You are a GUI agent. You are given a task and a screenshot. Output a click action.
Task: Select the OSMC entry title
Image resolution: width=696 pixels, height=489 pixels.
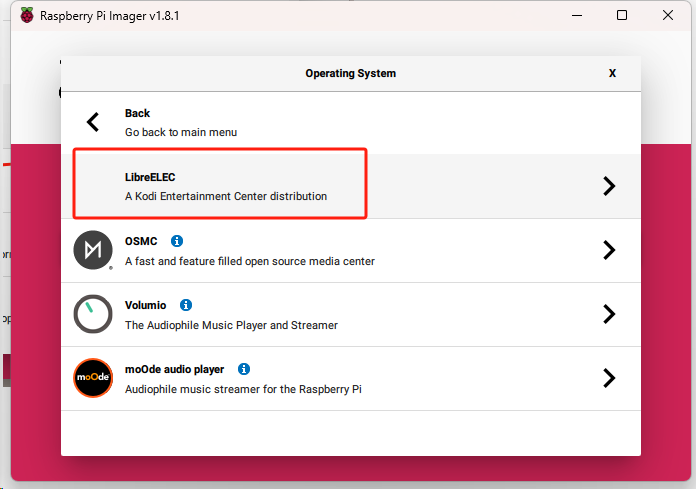point(141,241)
